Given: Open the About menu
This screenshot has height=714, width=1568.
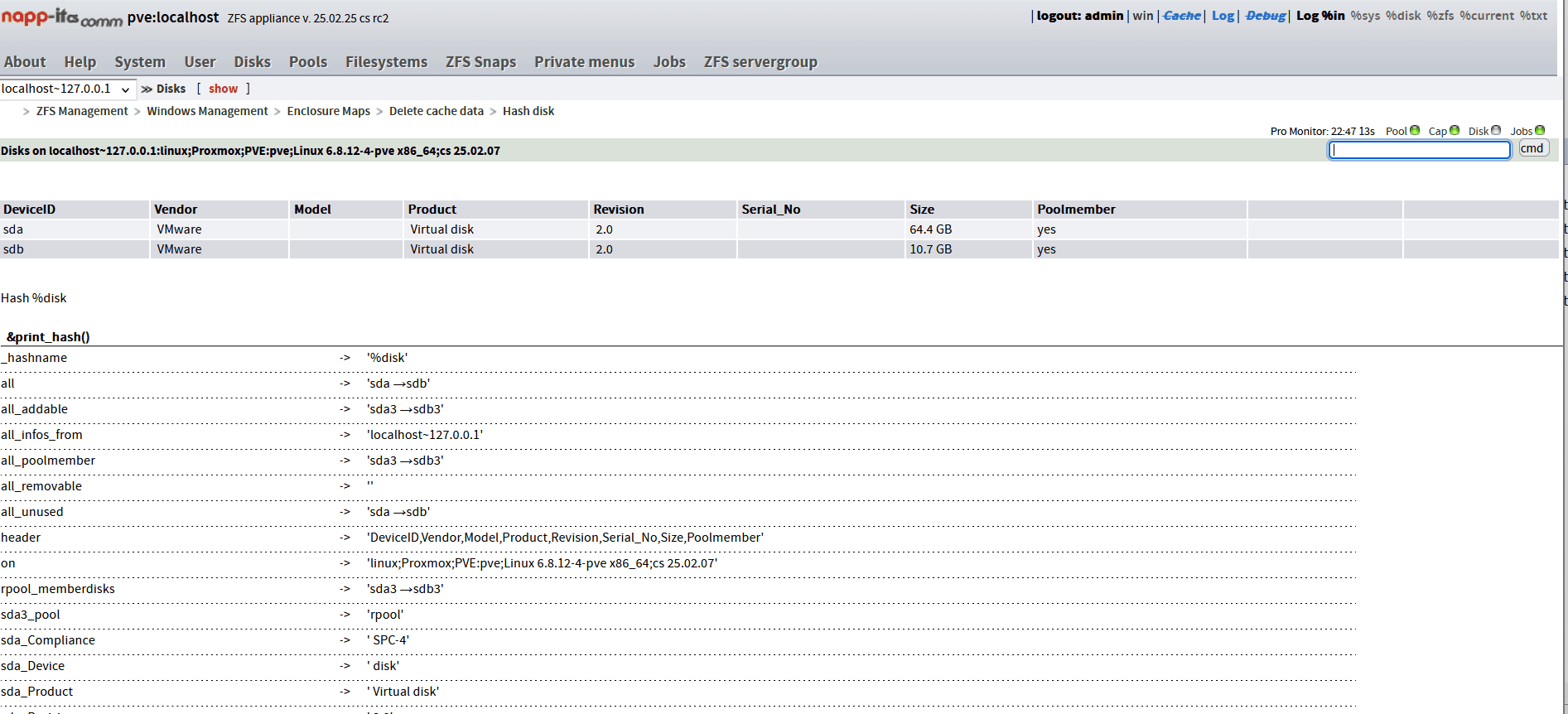Looking at the screenshot, I should 25,62.
